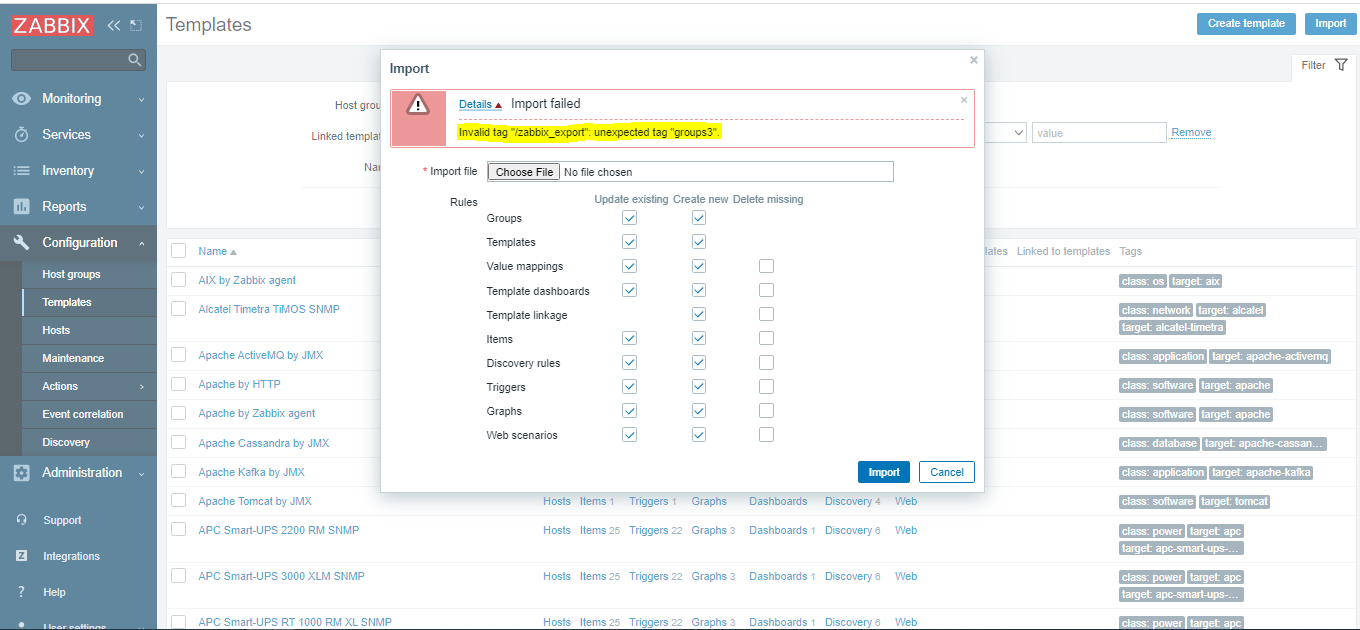Expand the Services menu section

pyautogui.click(x=141, y=136)
